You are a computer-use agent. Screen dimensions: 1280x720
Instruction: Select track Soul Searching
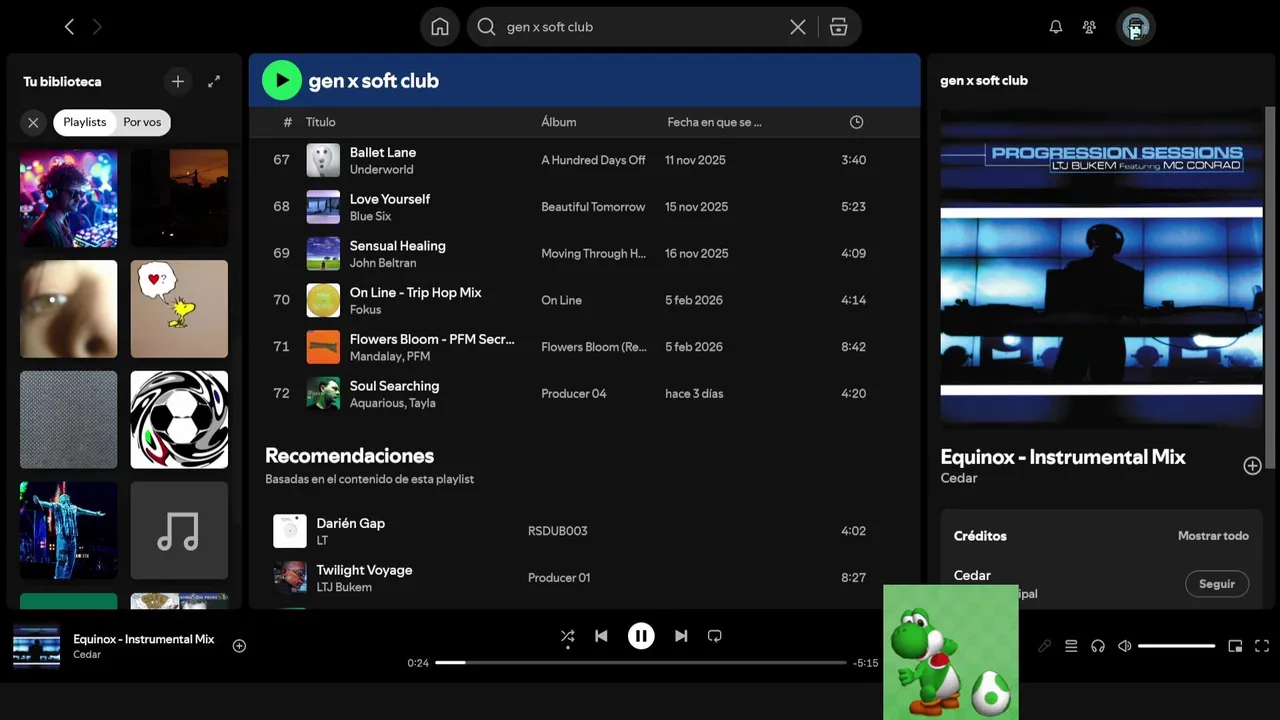point(394,386)
